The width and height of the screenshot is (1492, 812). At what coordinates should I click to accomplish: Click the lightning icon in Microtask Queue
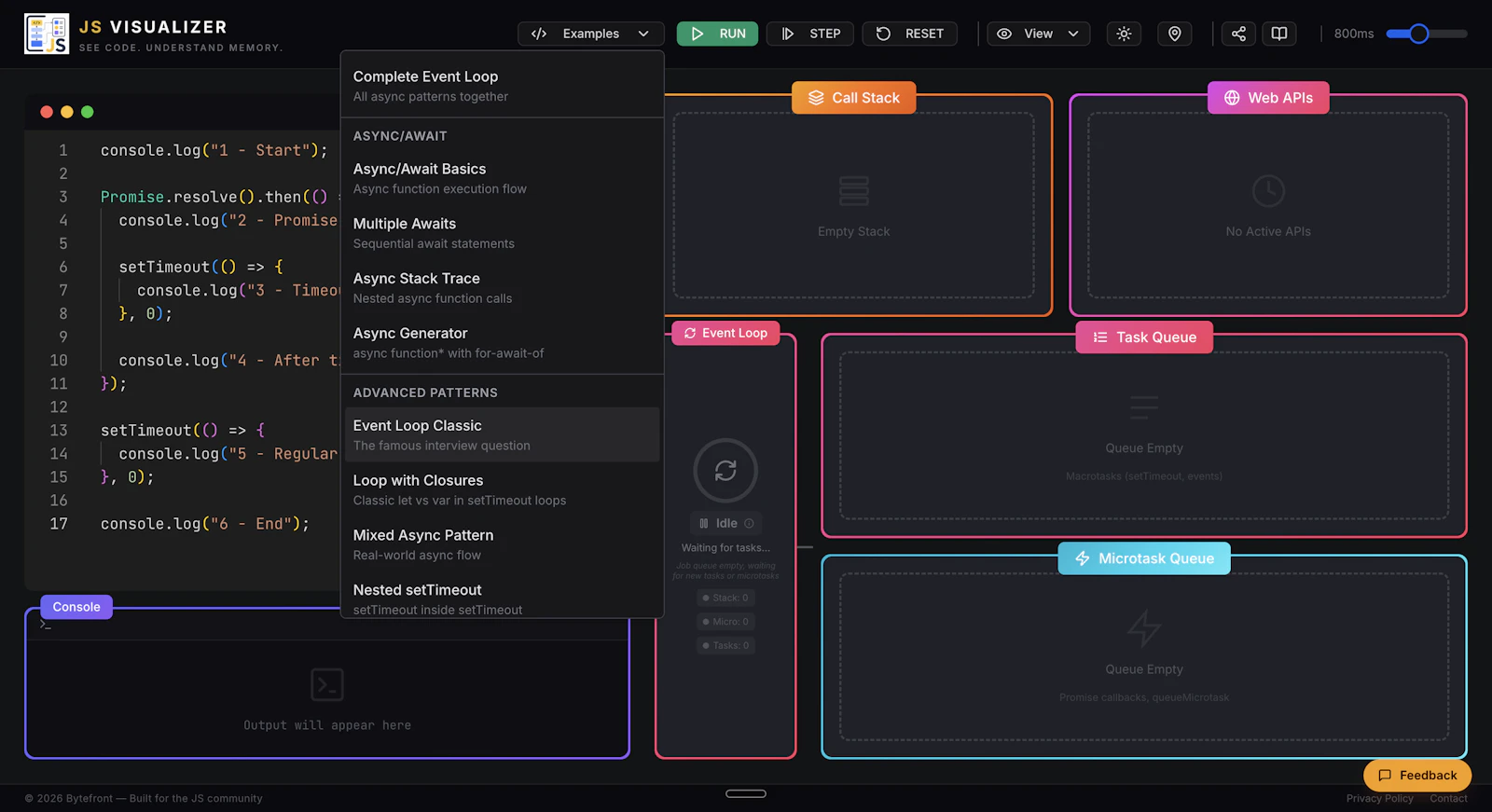coord(1144,628)
